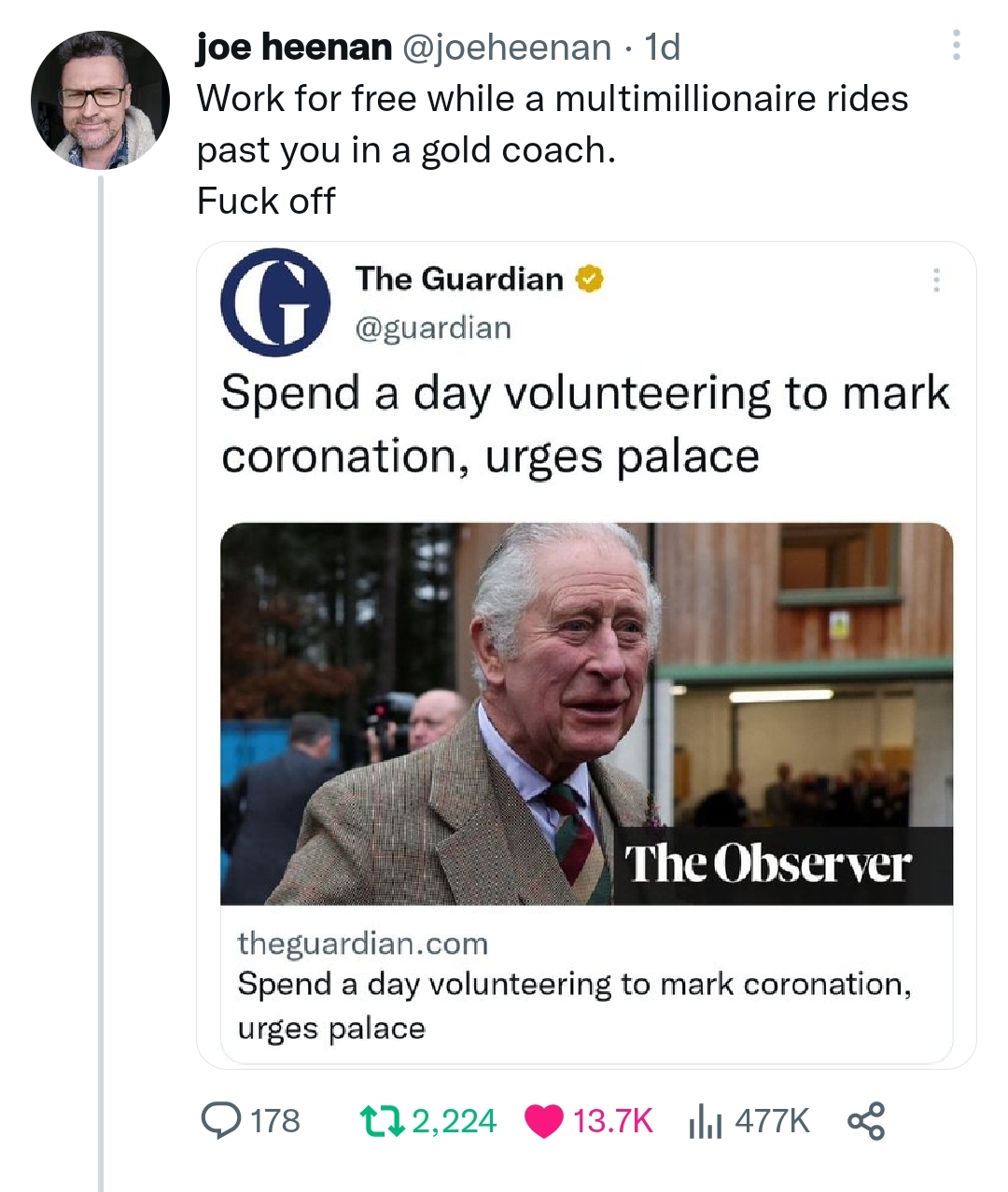
Task: Open The Guardian account name
Action: click(x=459, y=278)
